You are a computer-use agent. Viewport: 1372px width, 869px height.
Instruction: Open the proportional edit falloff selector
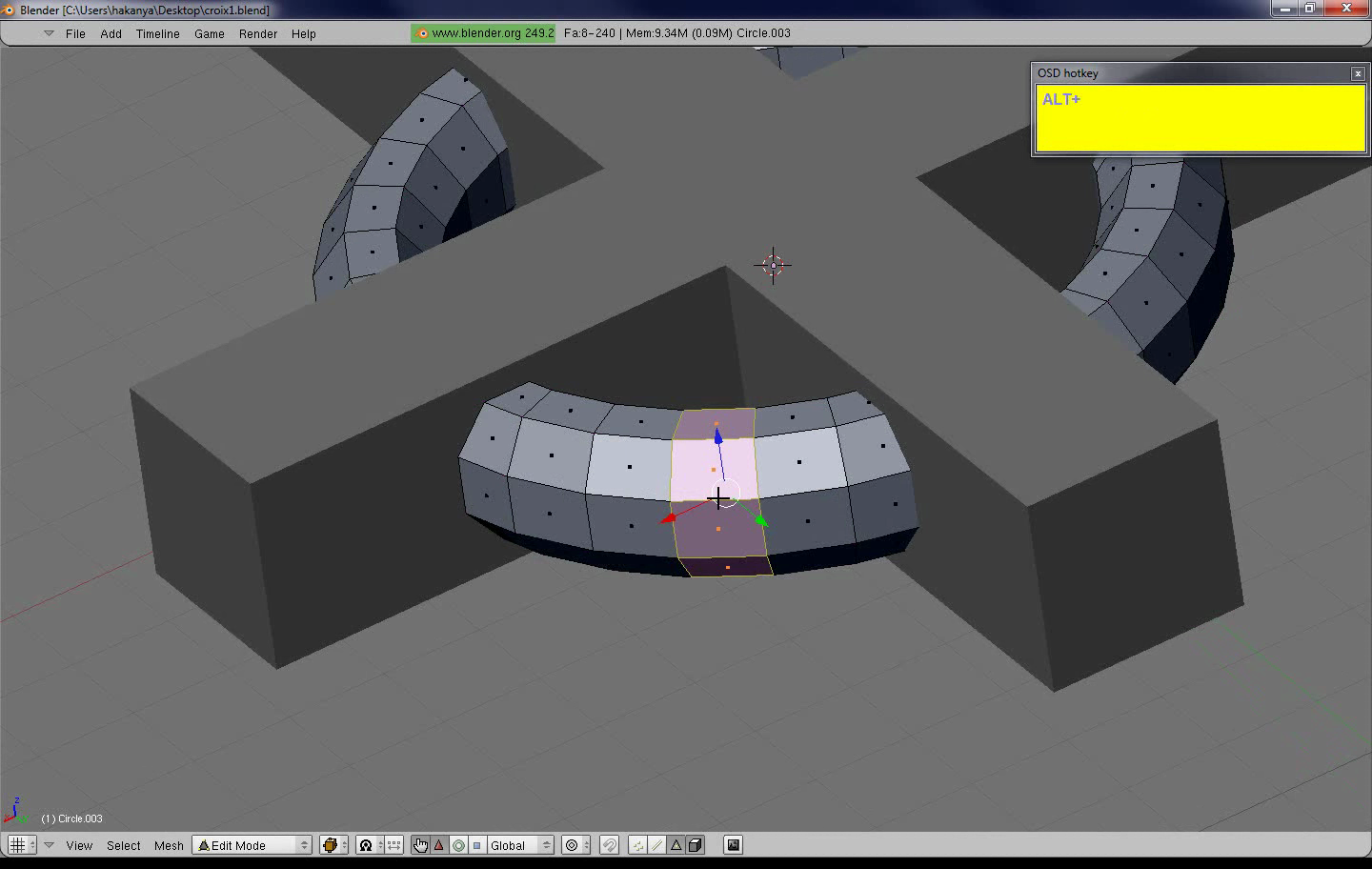tap(575, 845)
